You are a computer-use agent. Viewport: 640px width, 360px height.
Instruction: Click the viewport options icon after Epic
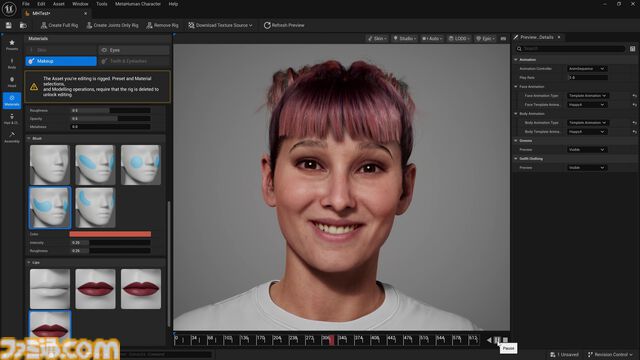[x=503, y=38]
